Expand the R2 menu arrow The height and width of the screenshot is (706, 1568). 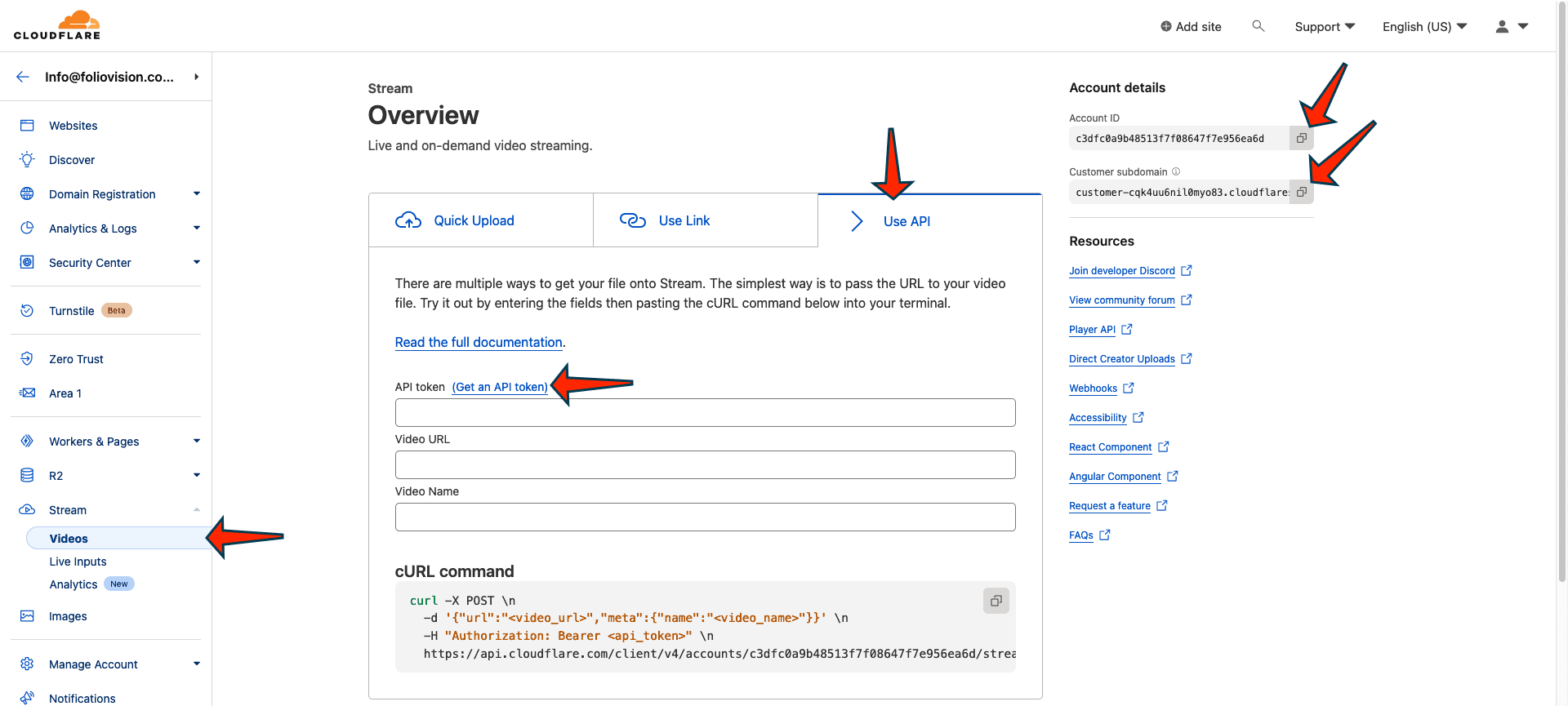pos(197,476)
